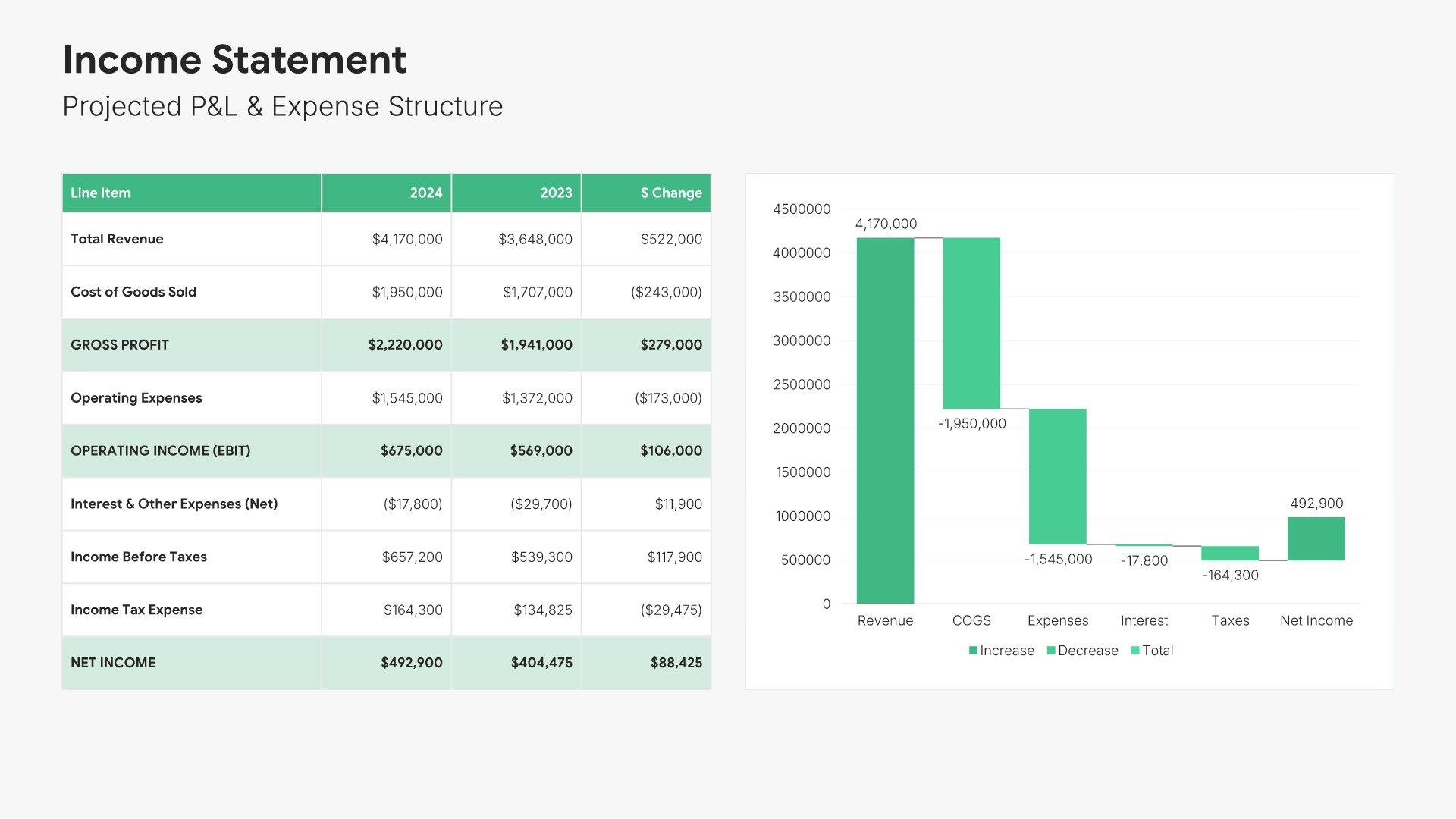Screen dimensions: 1456x819
Task: Click the Decrease legend color swatch
Action: [x=1051, y=651]
